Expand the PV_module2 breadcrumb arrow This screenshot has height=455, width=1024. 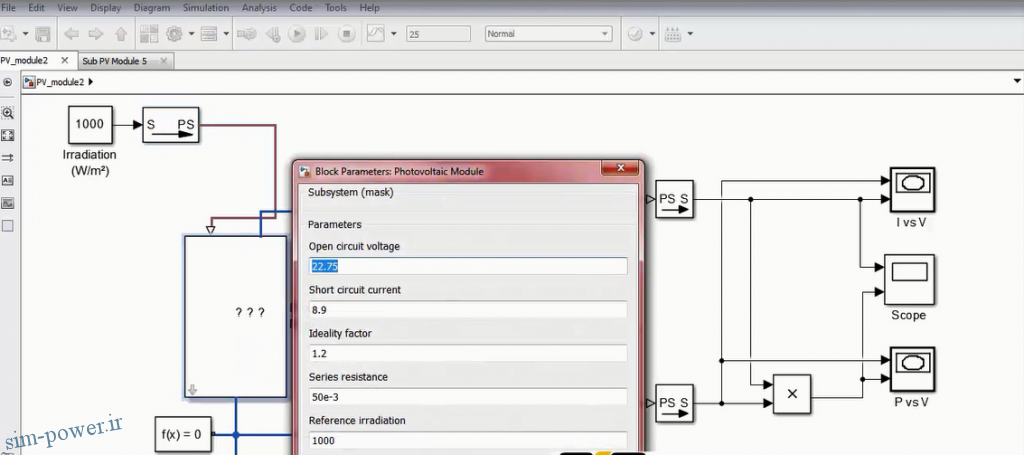tap(91, 82)
